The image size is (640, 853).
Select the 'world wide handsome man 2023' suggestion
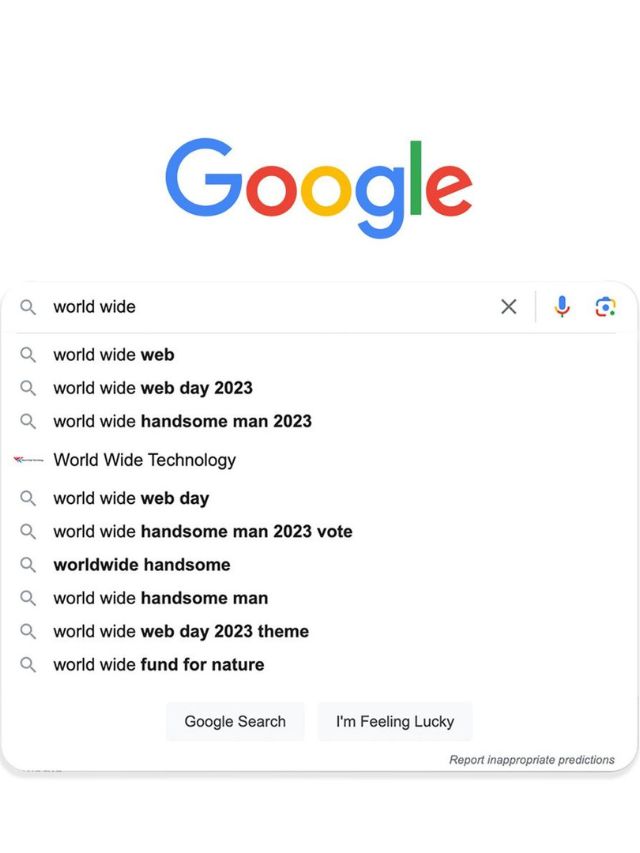[181, 422]
